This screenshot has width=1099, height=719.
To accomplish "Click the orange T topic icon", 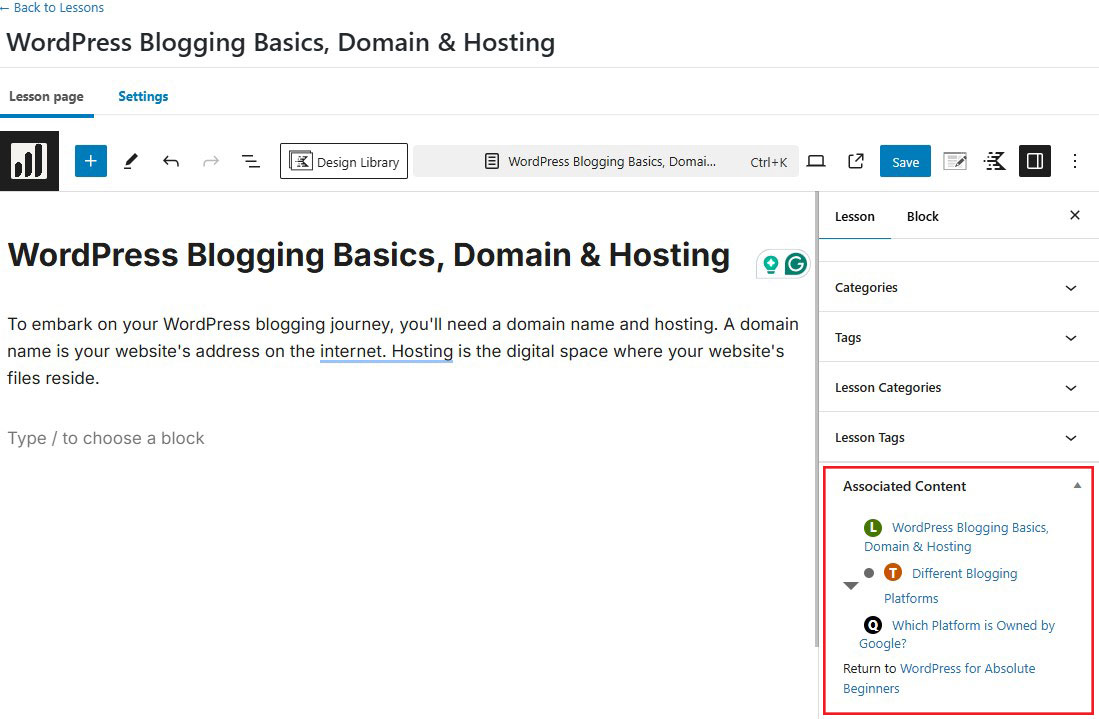I will pyautogui.click(x=893, y=573).
